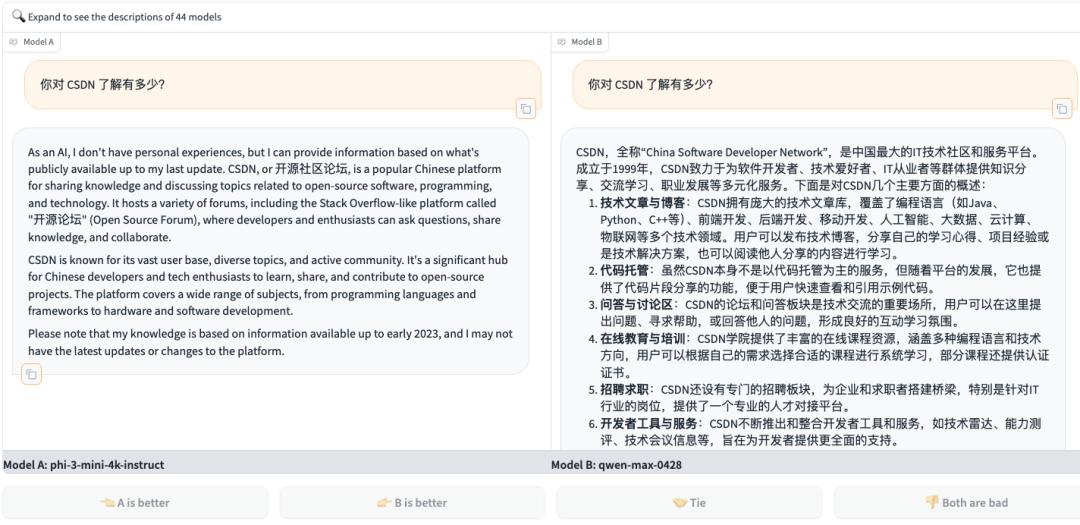Image resolution: width=1080 pixels, height=525 pixels.
Task: Click the paragraph starting 'Please note that'
Action: [x=271, y=342]
